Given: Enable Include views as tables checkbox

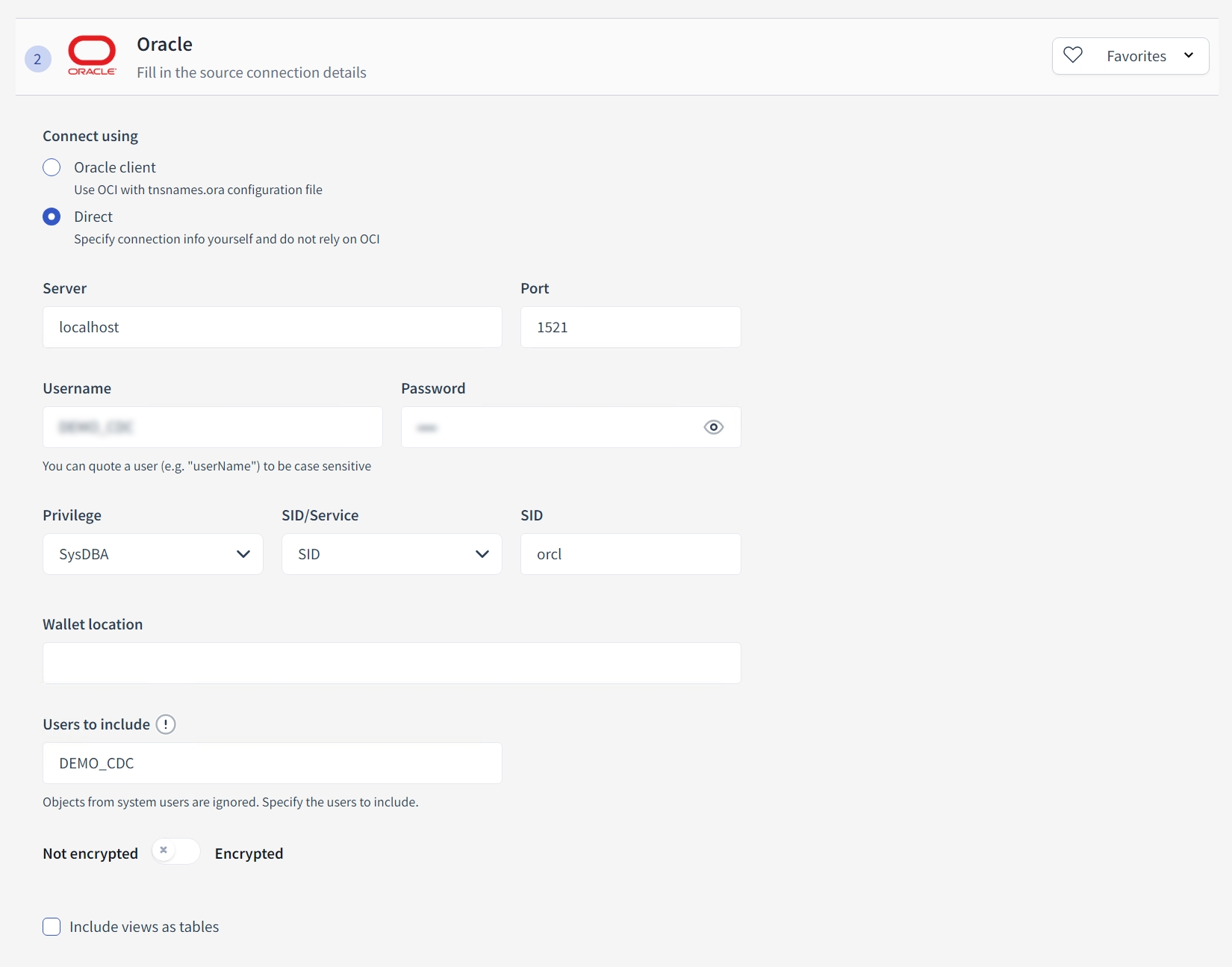Looking at the screenshot, I should (x=52, y=927).
